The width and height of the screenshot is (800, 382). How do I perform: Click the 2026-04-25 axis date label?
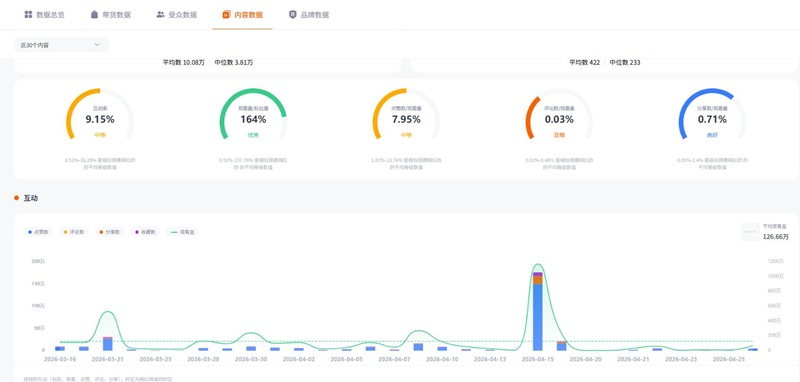click(729, 359)
